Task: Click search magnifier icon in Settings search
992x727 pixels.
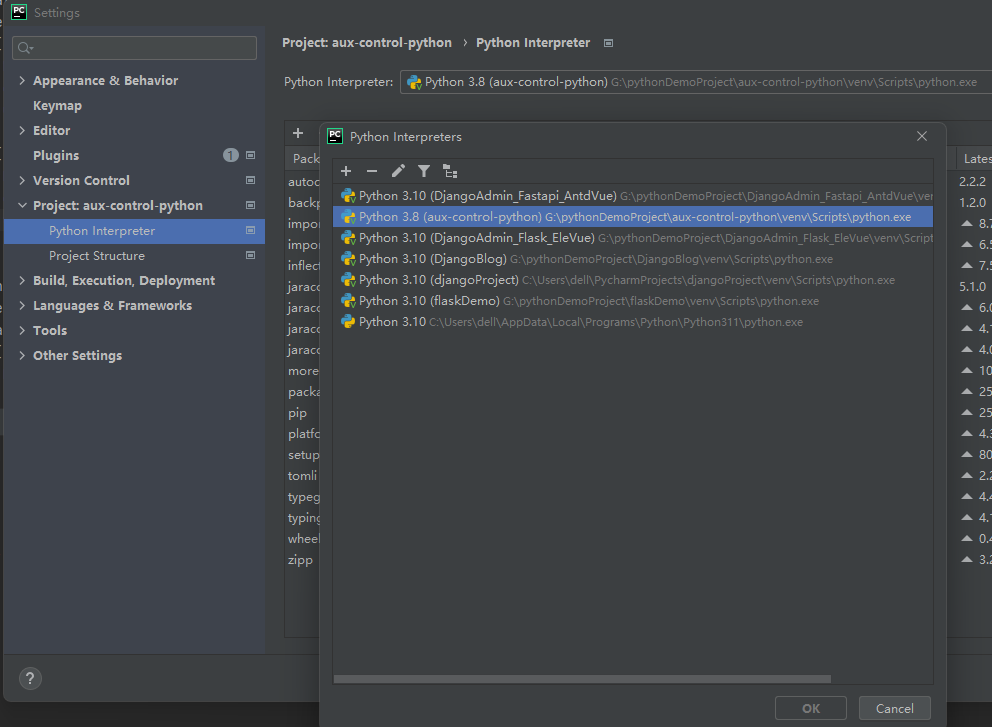Action: 25,47
